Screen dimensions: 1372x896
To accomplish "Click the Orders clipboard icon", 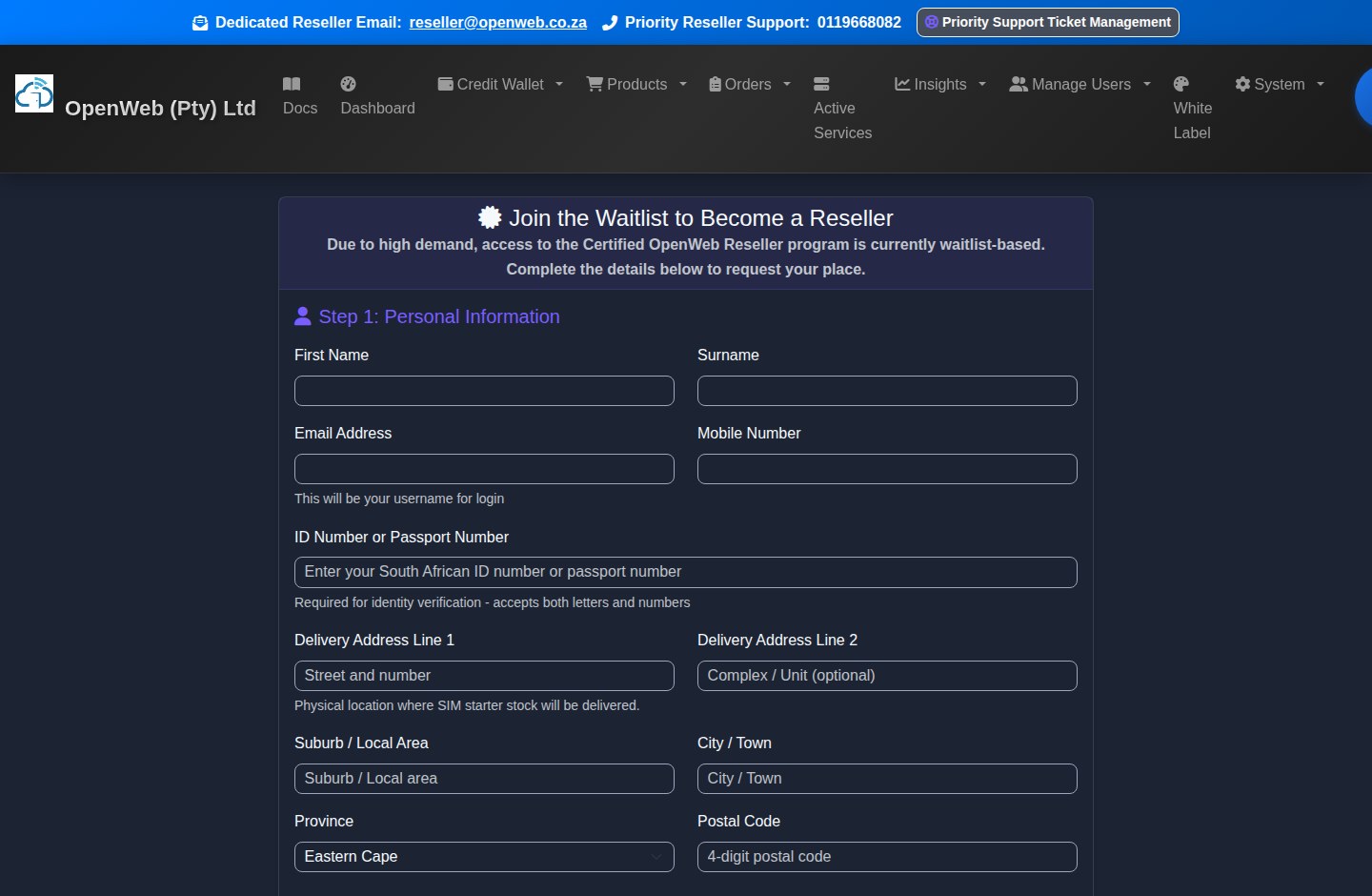I will click(x=716, y=84).
